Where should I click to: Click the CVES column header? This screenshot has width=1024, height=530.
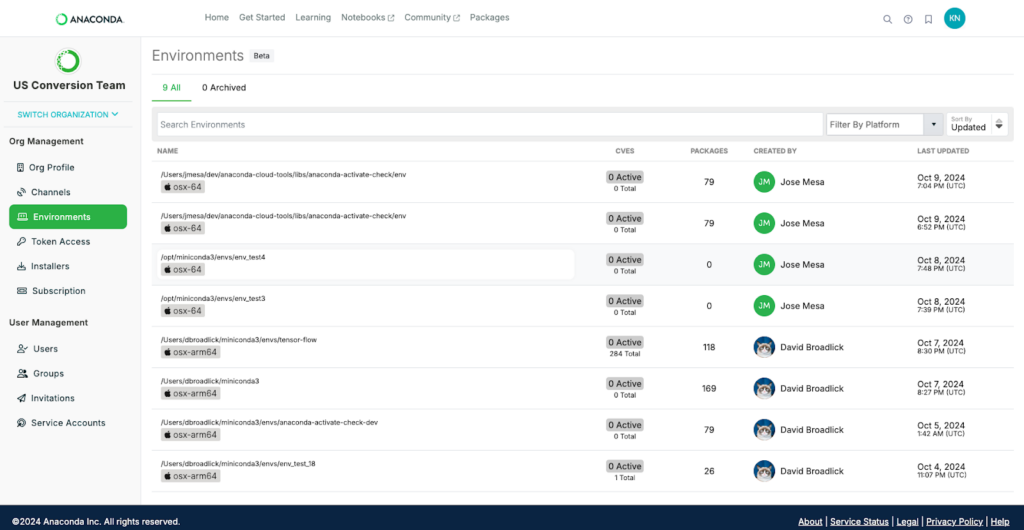click(x=624, y=151)
